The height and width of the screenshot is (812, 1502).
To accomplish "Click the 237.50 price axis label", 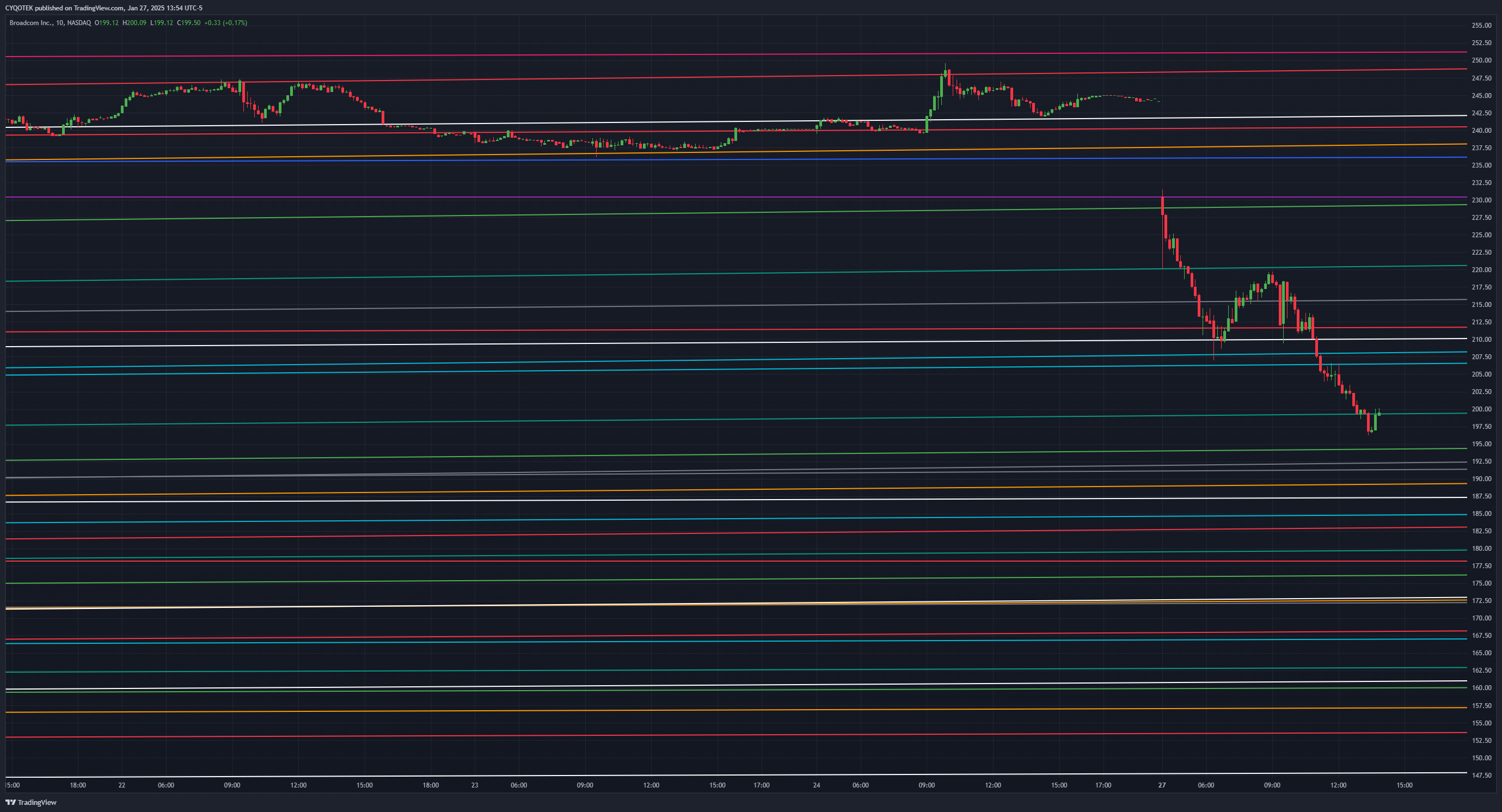I will [x=1482, y=148].
